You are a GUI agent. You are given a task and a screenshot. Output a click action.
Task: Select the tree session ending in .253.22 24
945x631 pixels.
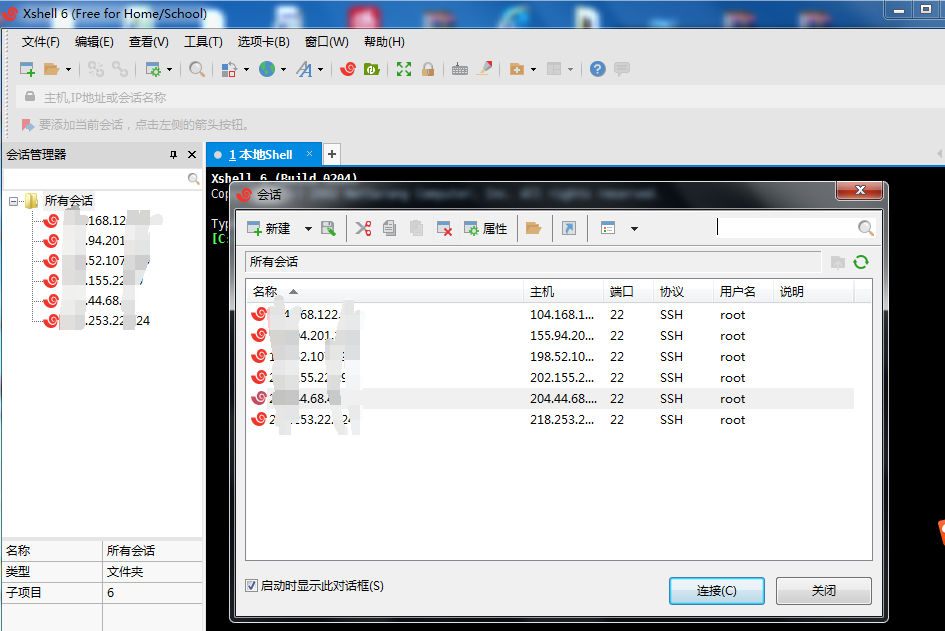[96, 321]
